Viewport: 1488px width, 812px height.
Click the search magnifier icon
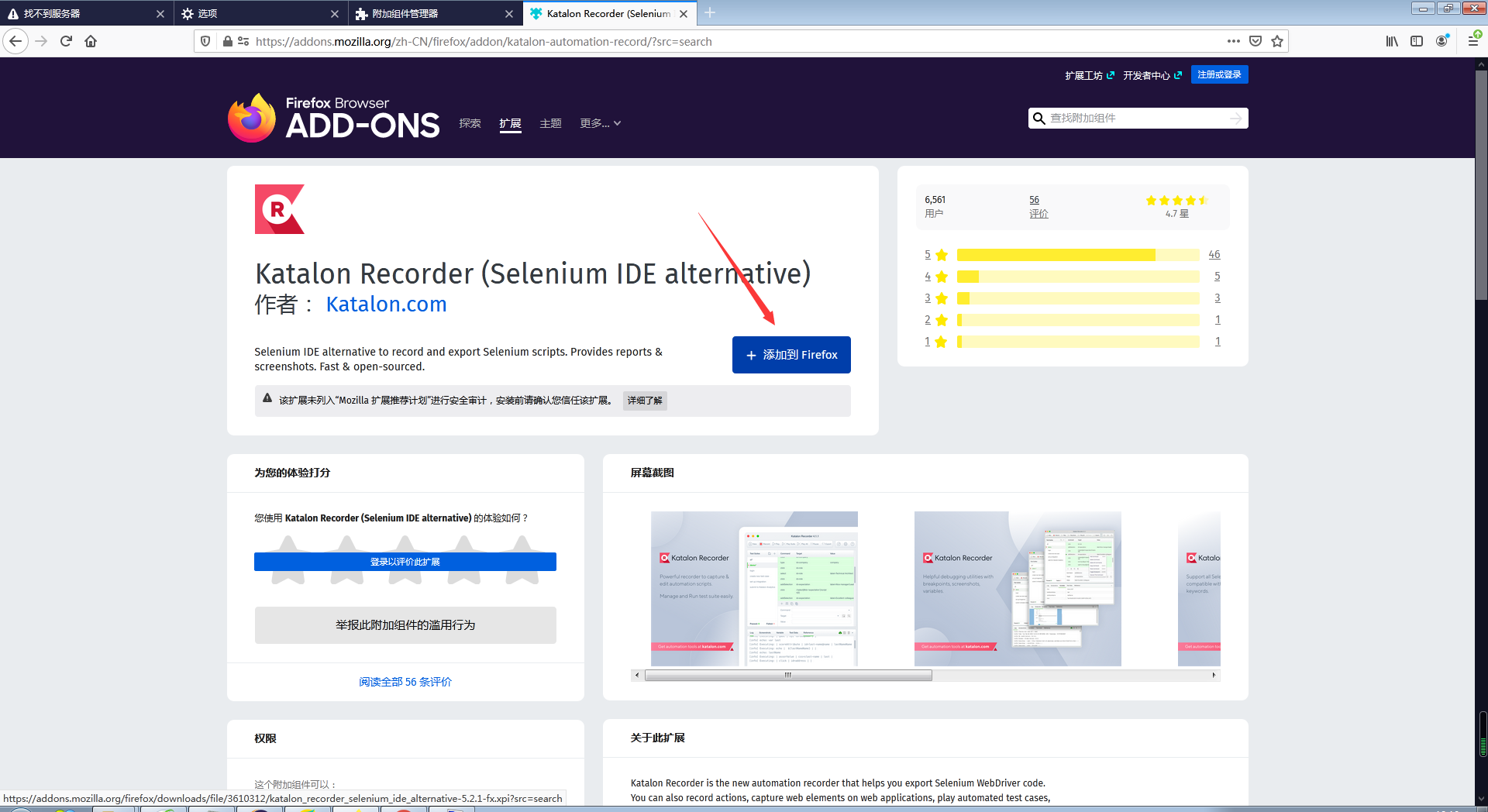tap(1039, 119)
